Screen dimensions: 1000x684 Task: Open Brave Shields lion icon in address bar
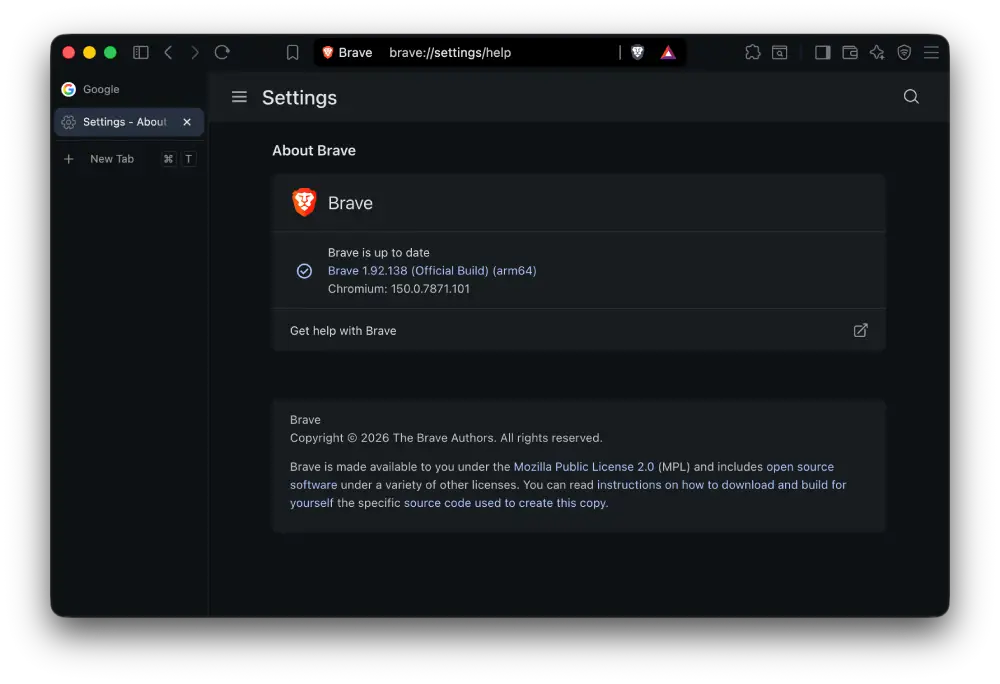point(637,52)
